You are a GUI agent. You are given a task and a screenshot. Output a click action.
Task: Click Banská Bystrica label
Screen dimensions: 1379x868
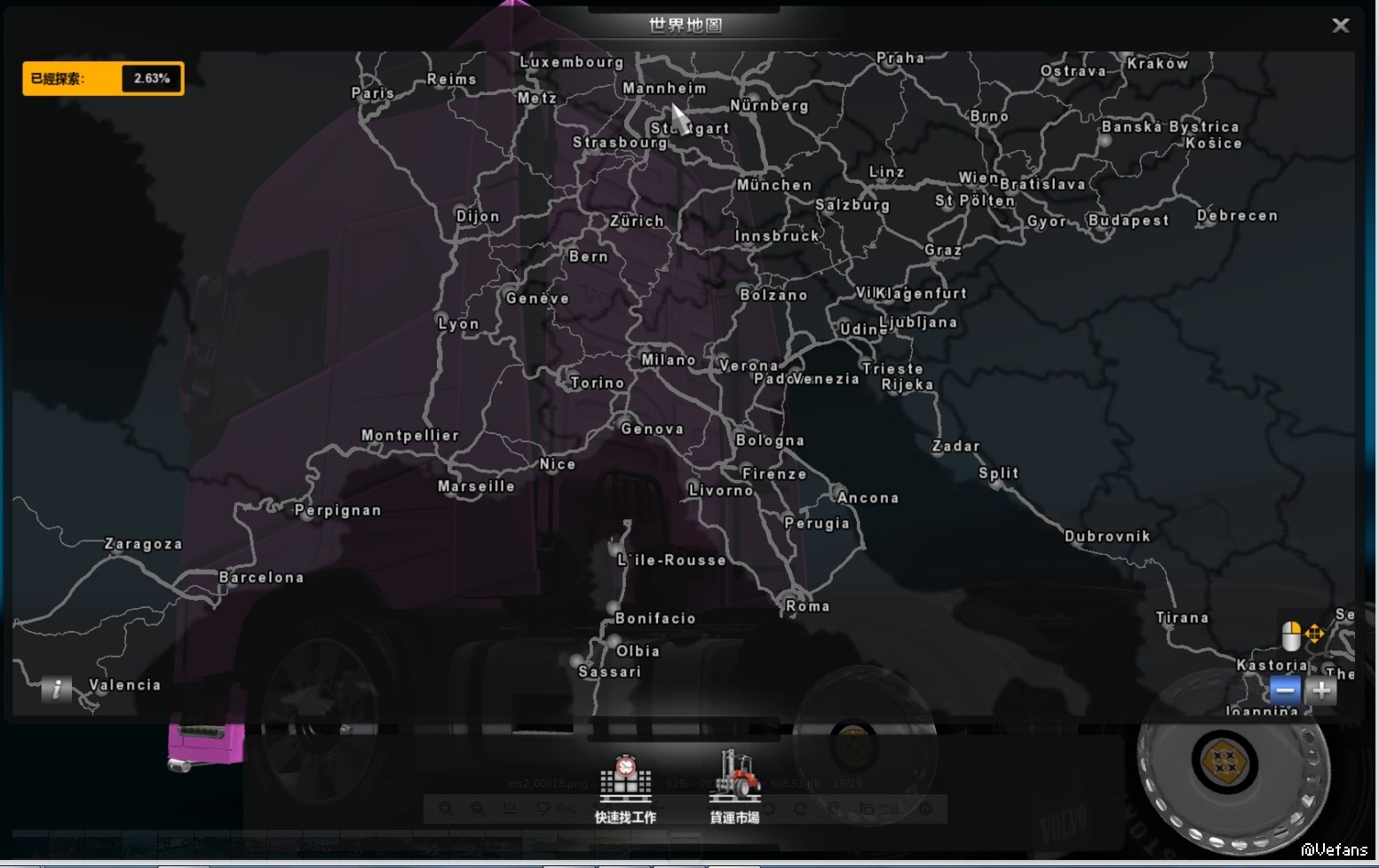click(x=1170, y=127)
